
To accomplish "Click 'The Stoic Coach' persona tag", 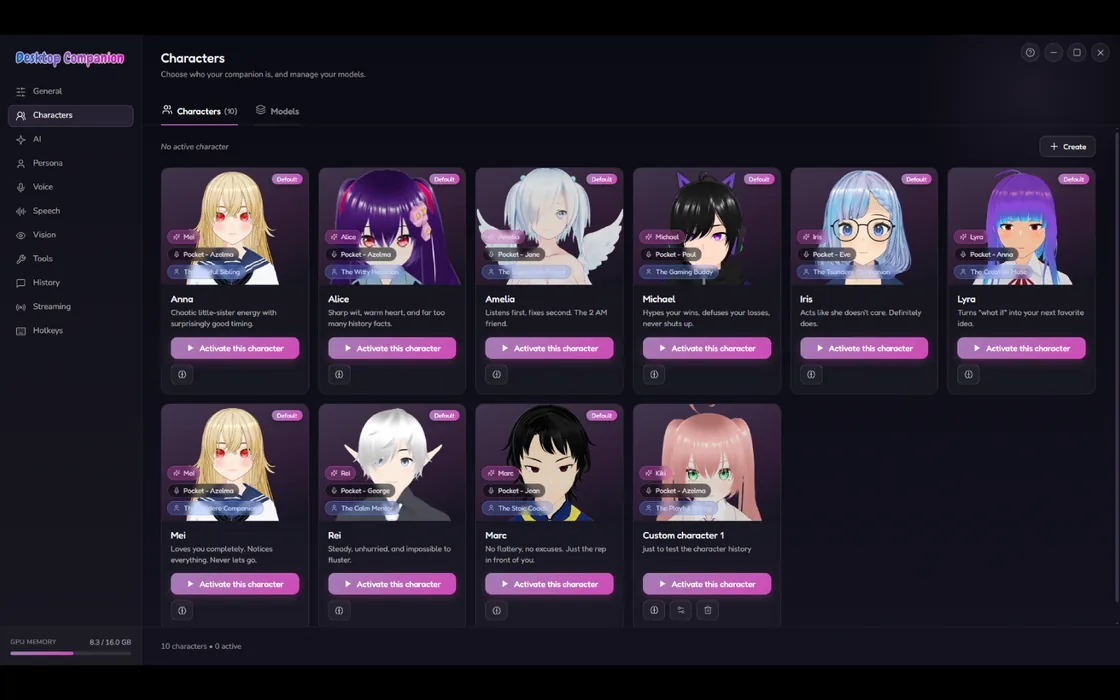I will 517,509.
